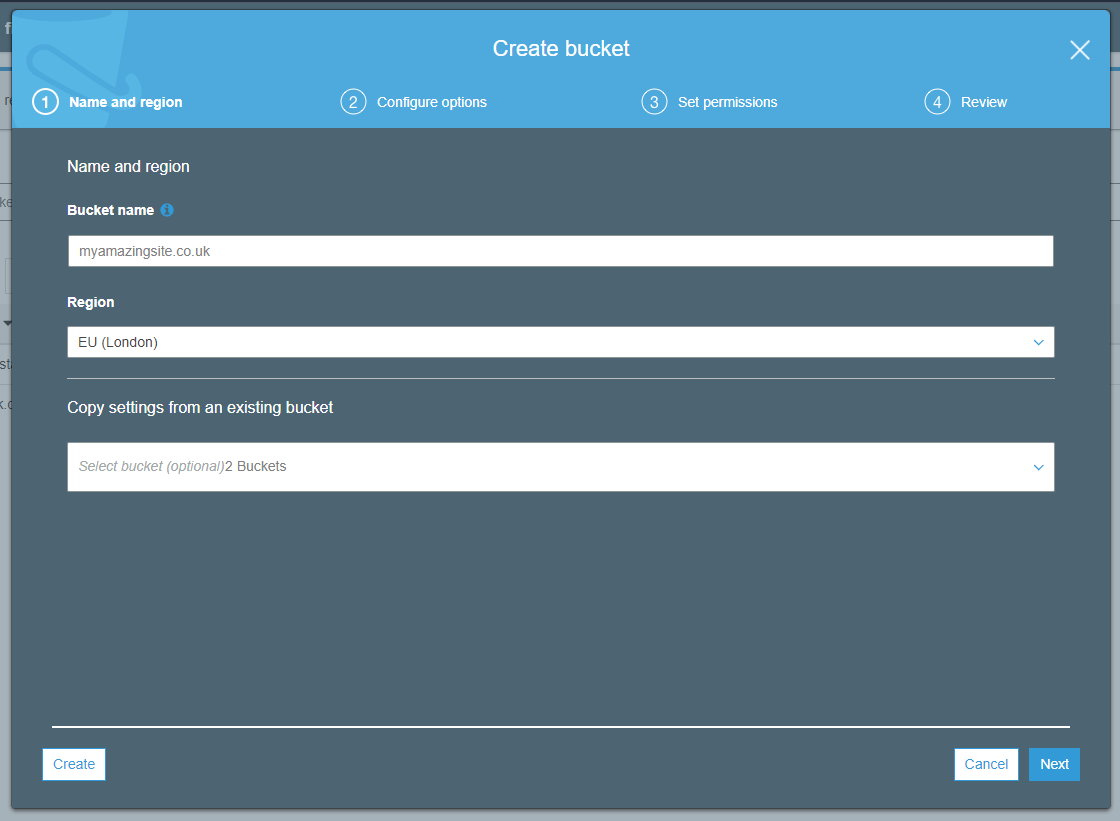Click the Cancel button
1120x821 pixels.
click(x=986, y=764)
